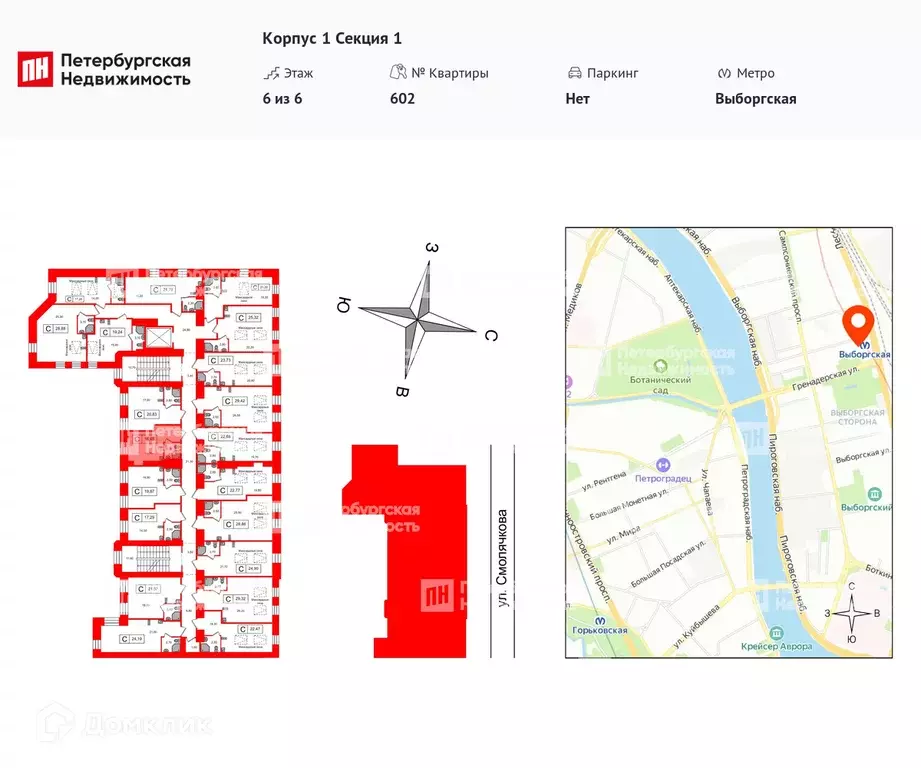Click the apartment number 602

[402, 99]
